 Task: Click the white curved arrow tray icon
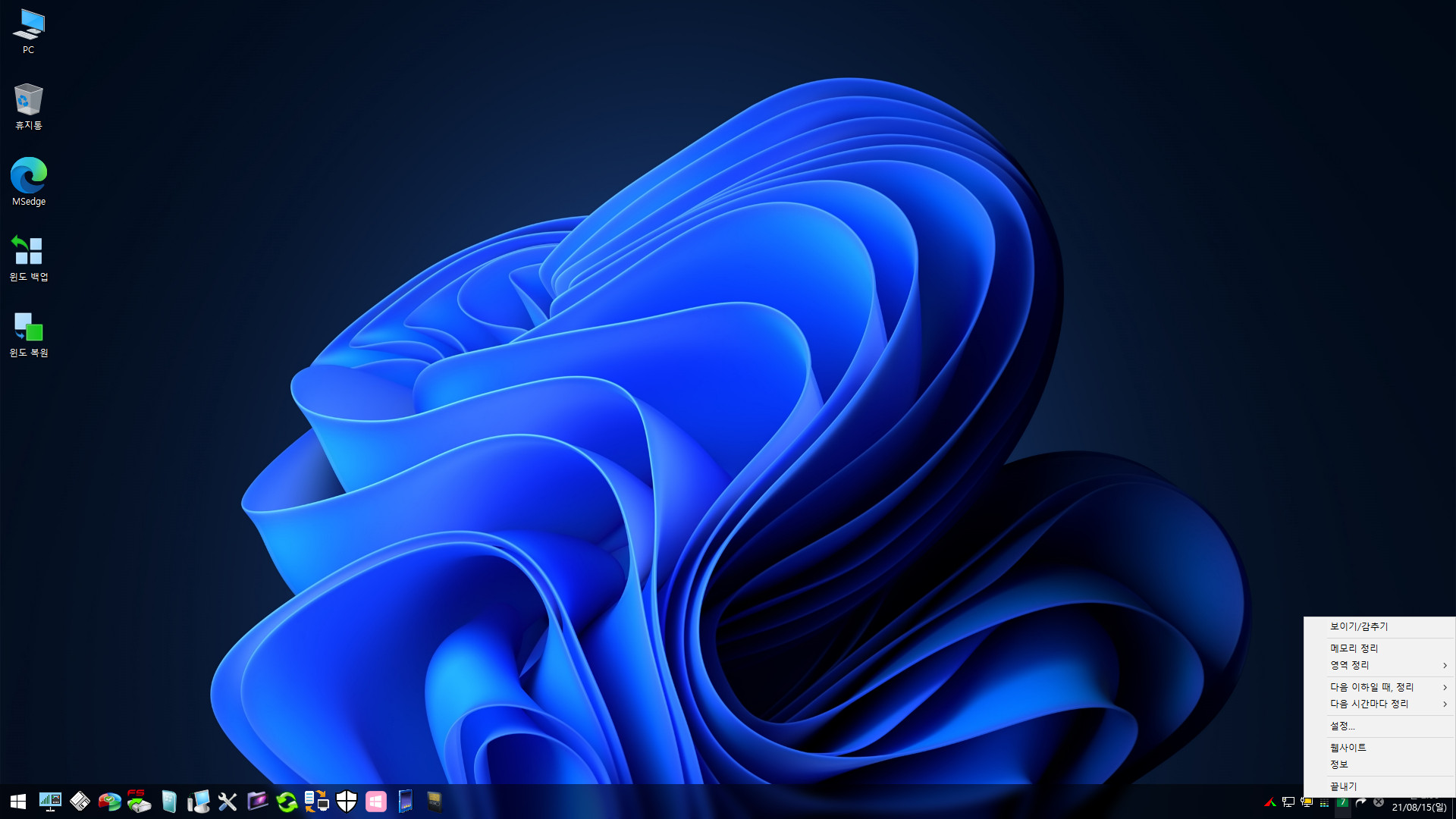(1360, 802)
